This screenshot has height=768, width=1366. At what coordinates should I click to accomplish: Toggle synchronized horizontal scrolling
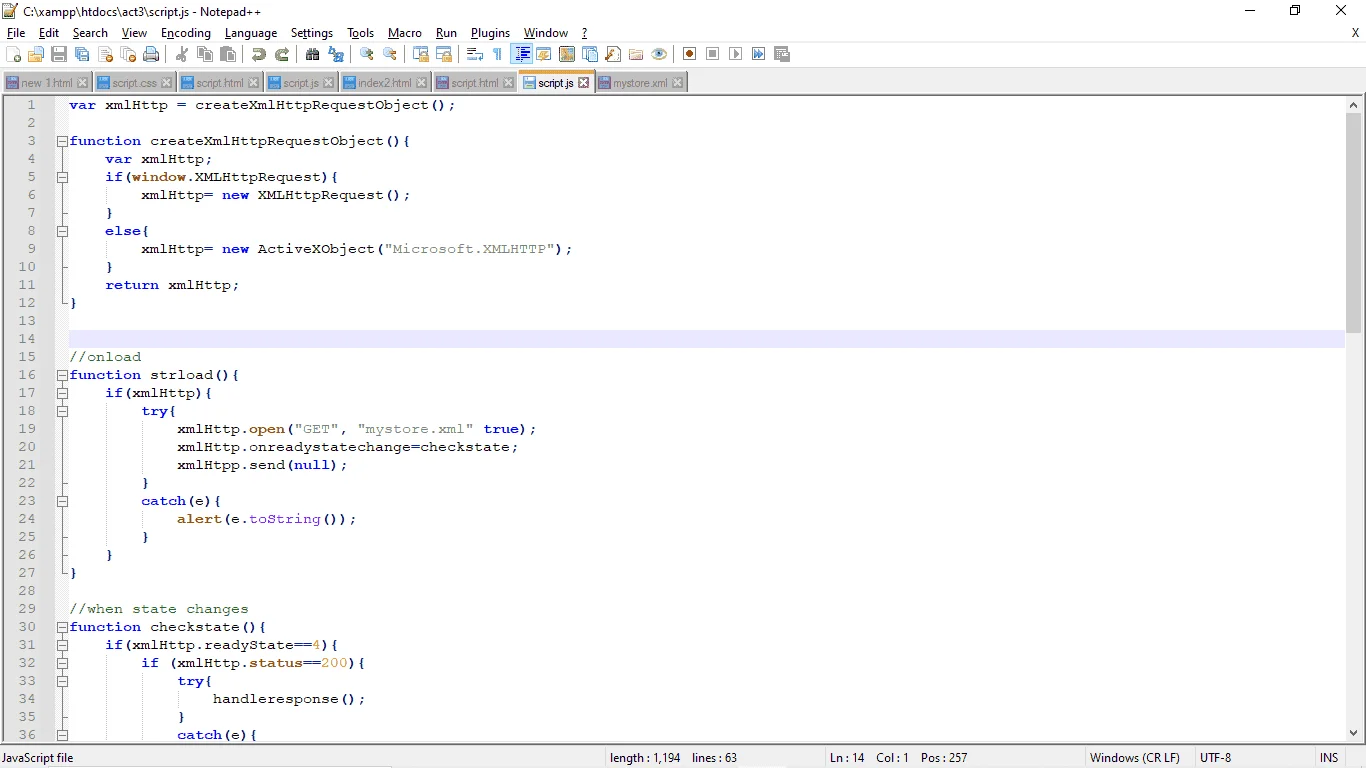444,54
